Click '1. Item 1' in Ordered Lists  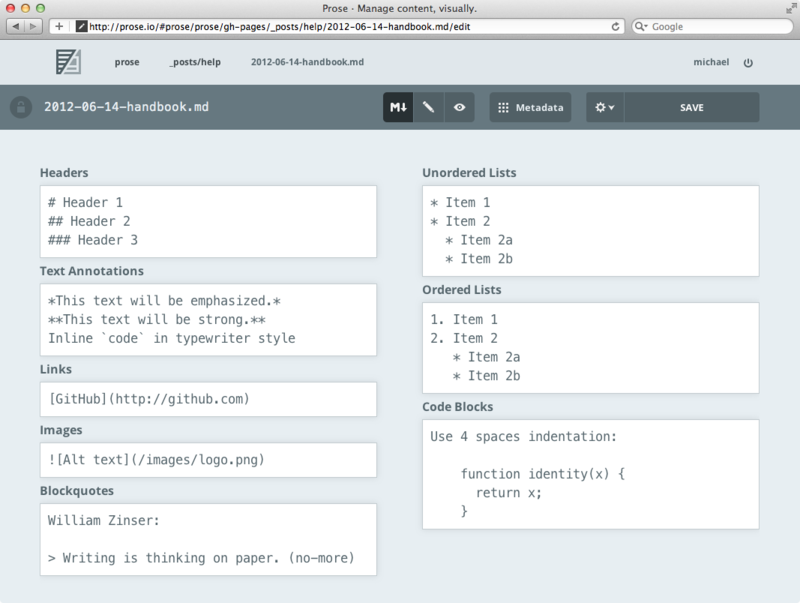click(464, 320)
